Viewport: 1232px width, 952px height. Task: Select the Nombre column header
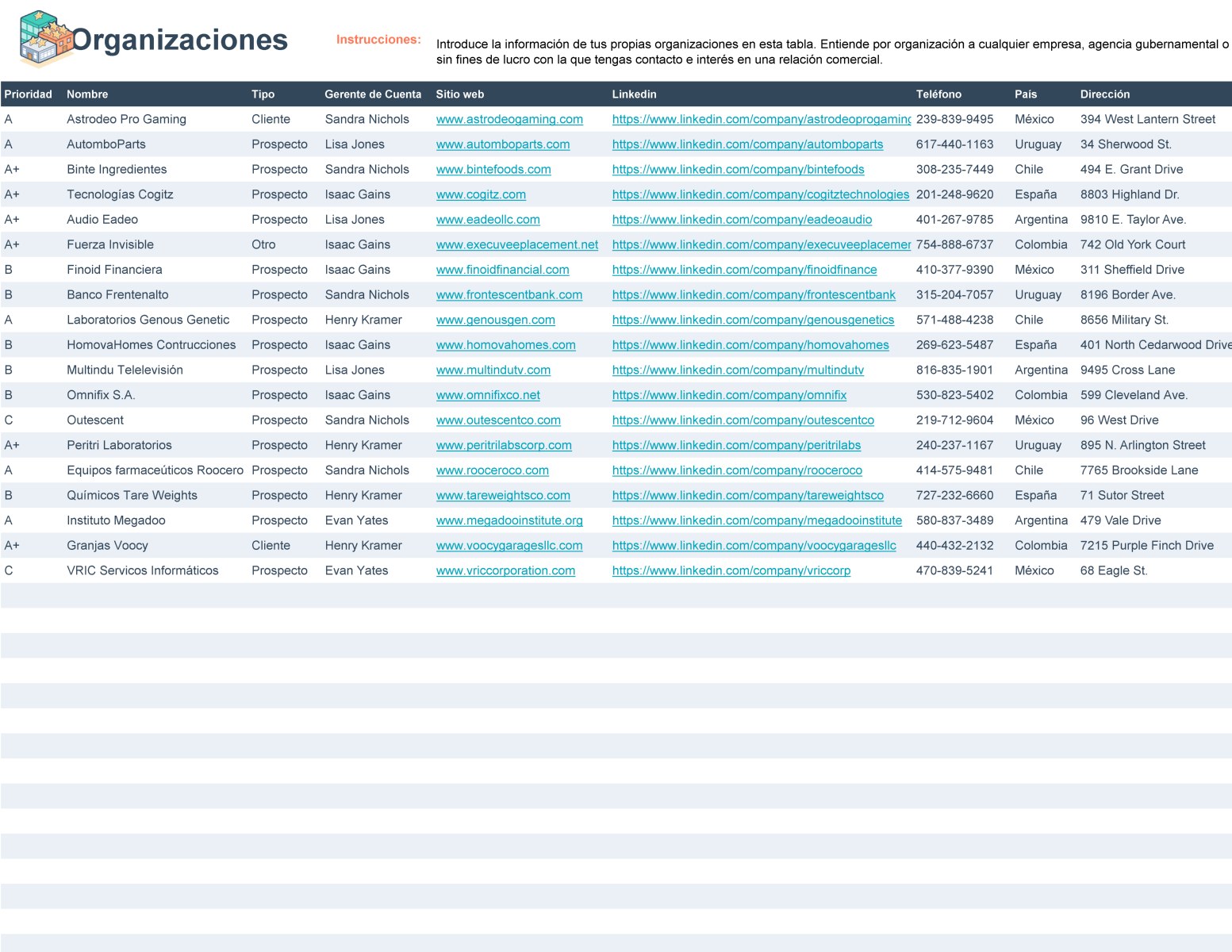click(x=87, y=94)
